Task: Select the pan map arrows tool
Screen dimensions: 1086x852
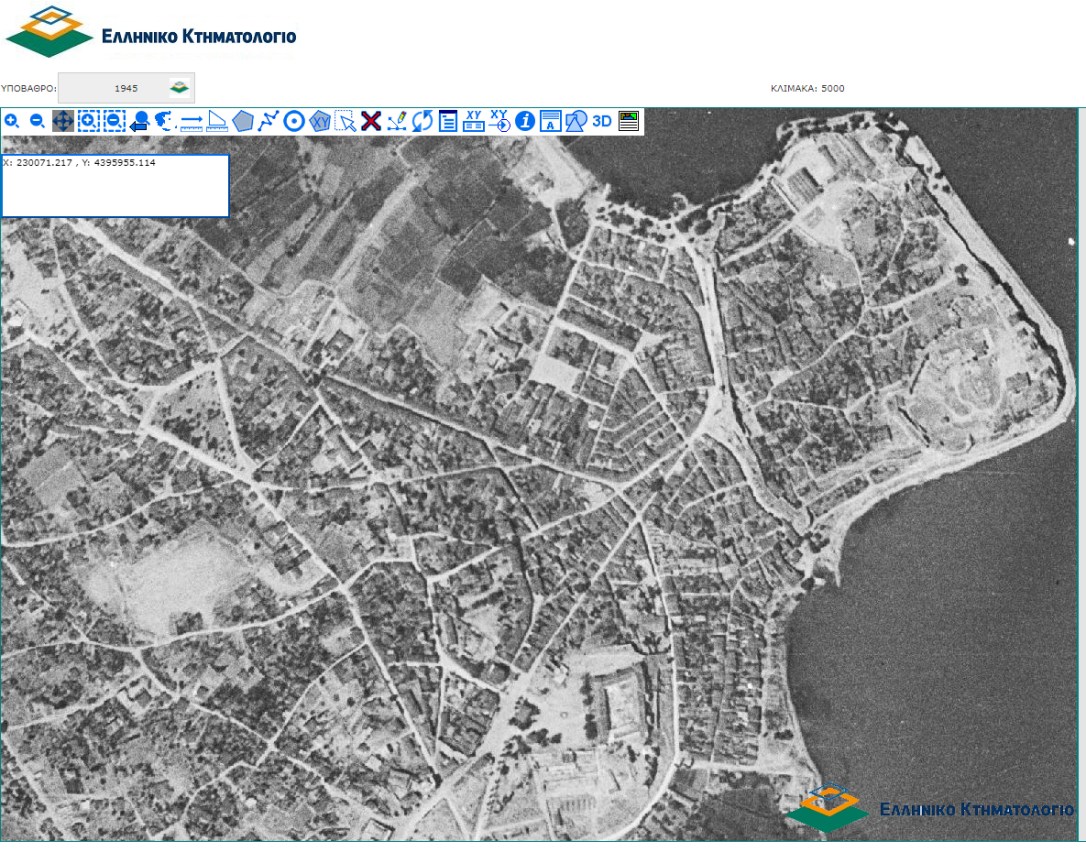Action: [62, 121]
